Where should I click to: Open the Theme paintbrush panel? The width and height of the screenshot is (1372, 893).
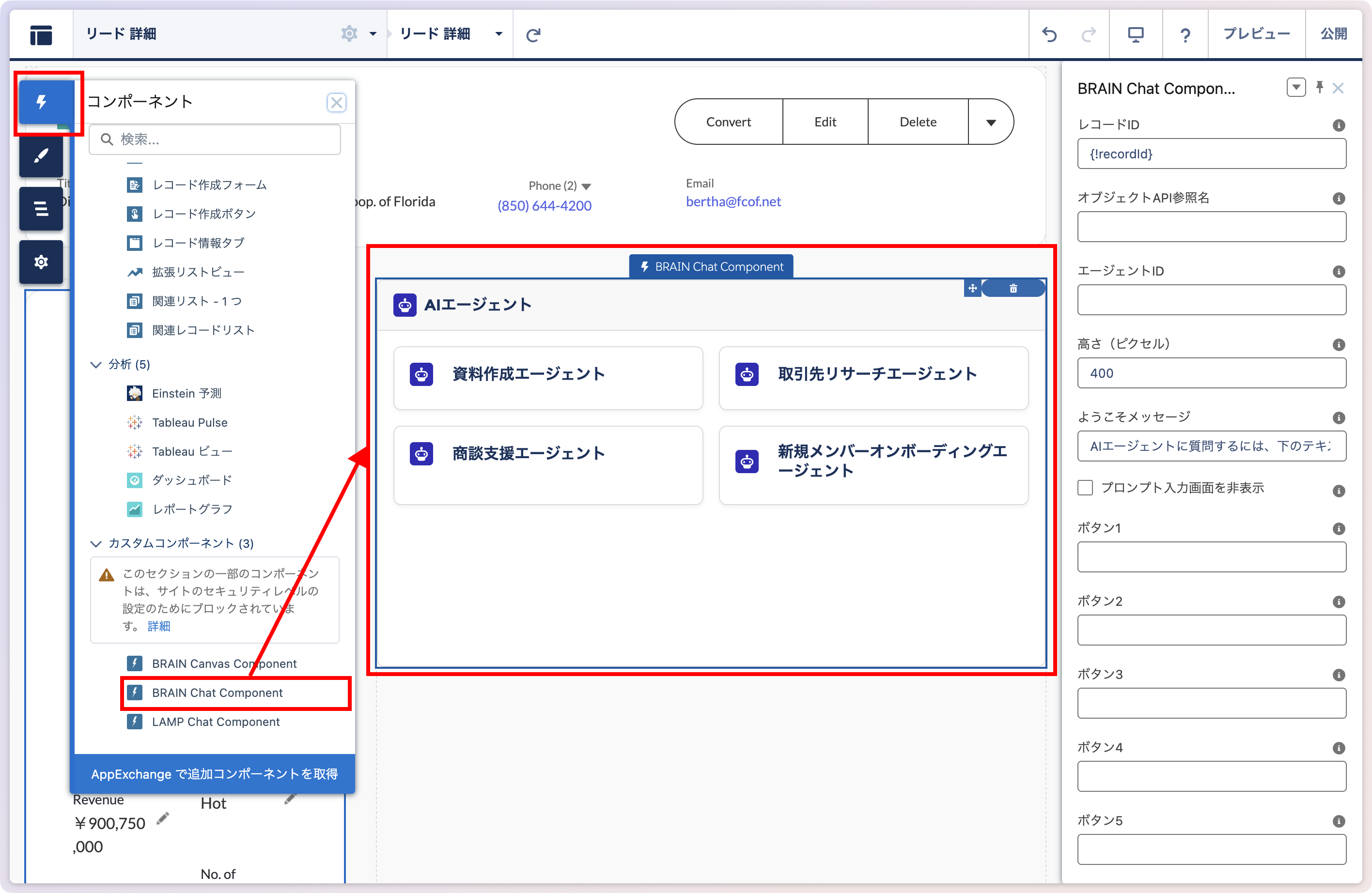pyautogui.click(x=42, y=156)
